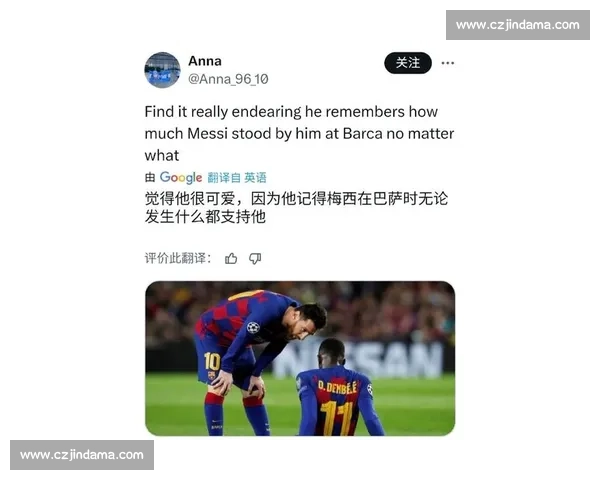Click the 翻译自 英语 translation source link
Screen dimensions: 600x480
coord(237,178)
